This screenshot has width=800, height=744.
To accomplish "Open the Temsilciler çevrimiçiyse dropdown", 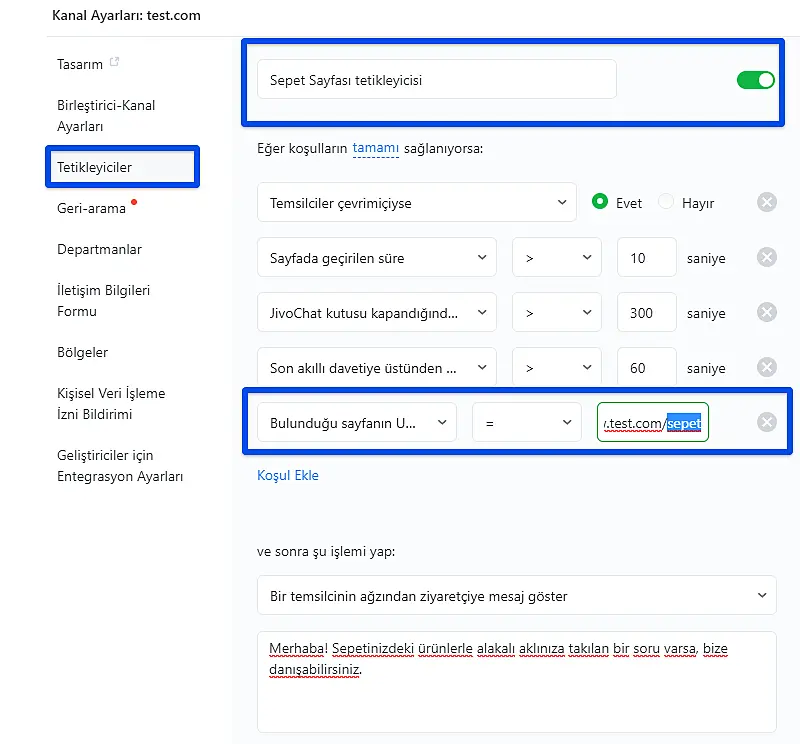I will 416,203.
